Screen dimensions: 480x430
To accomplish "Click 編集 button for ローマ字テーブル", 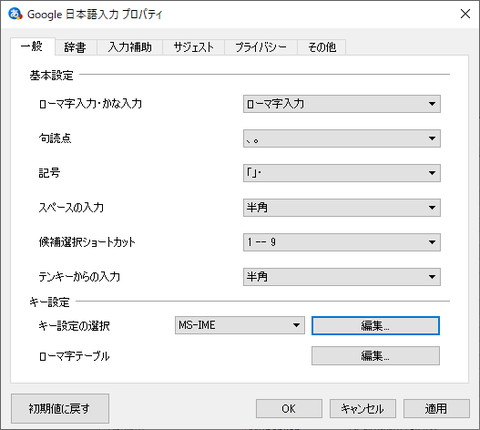I will point(376,356).
